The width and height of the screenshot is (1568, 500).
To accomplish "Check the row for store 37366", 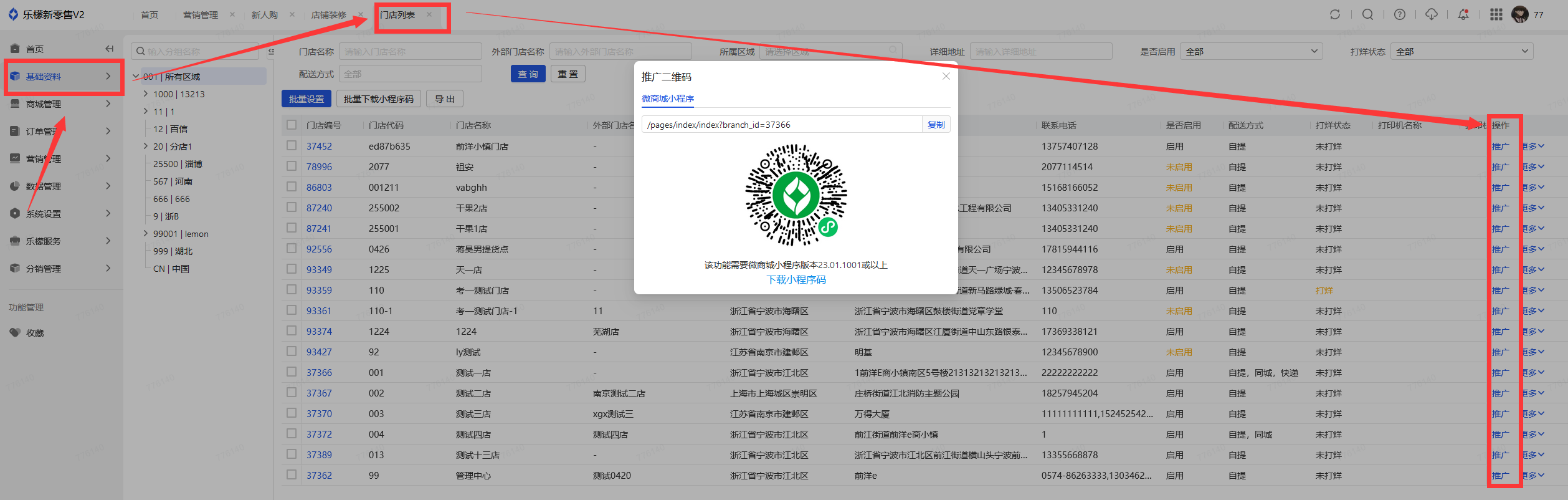I will pos(292,372).
